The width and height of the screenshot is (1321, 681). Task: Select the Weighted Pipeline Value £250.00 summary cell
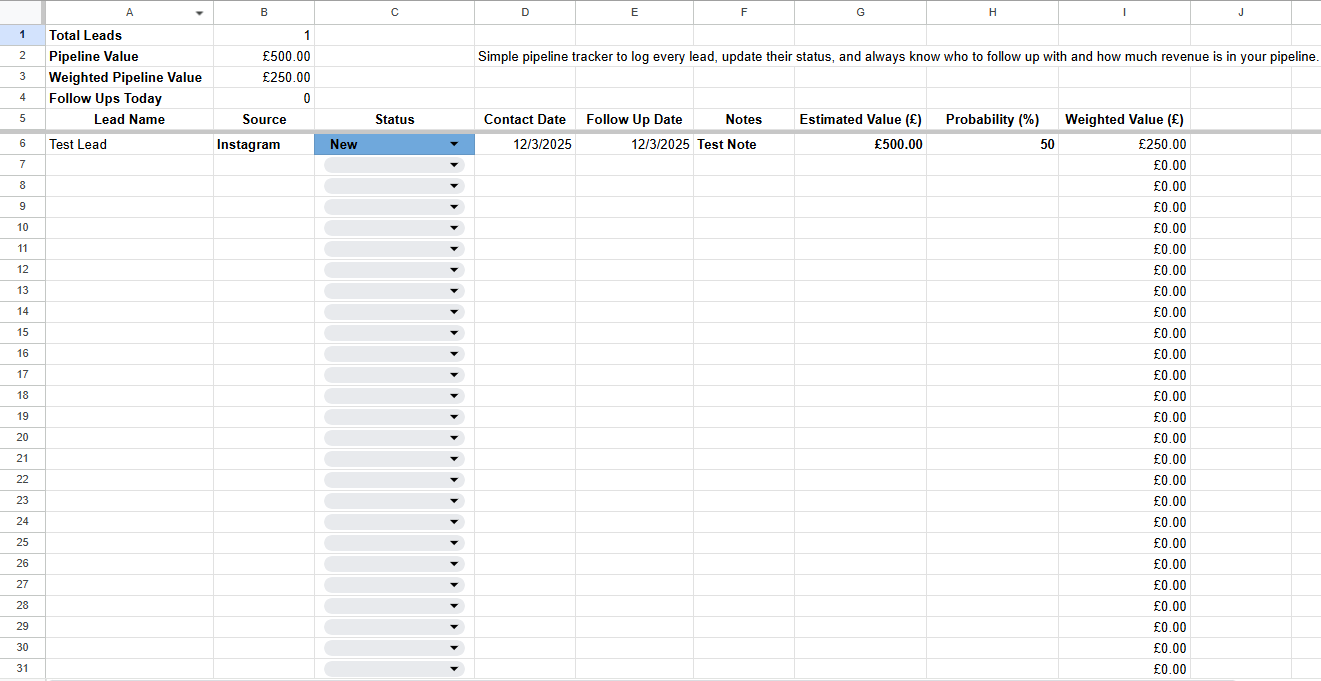click(x=263, y=77)
